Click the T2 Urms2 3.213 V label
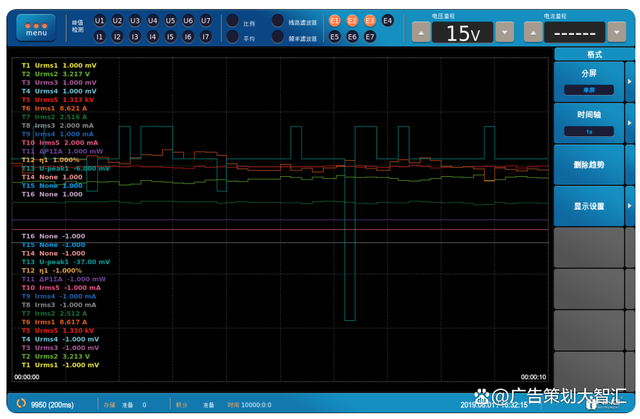The height and width of the screenshot is (419, 640). [56, 356]
